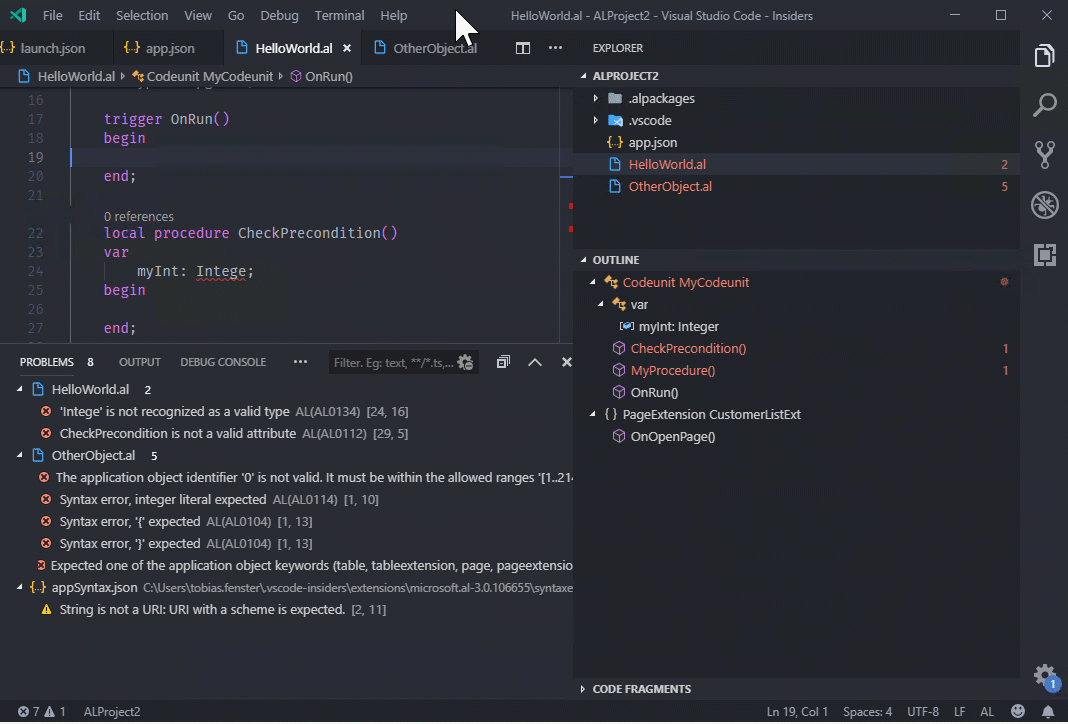Switch to the launch.json tab
The height and width of the screenshot is (724, 1068).
[x=52, y=48]
